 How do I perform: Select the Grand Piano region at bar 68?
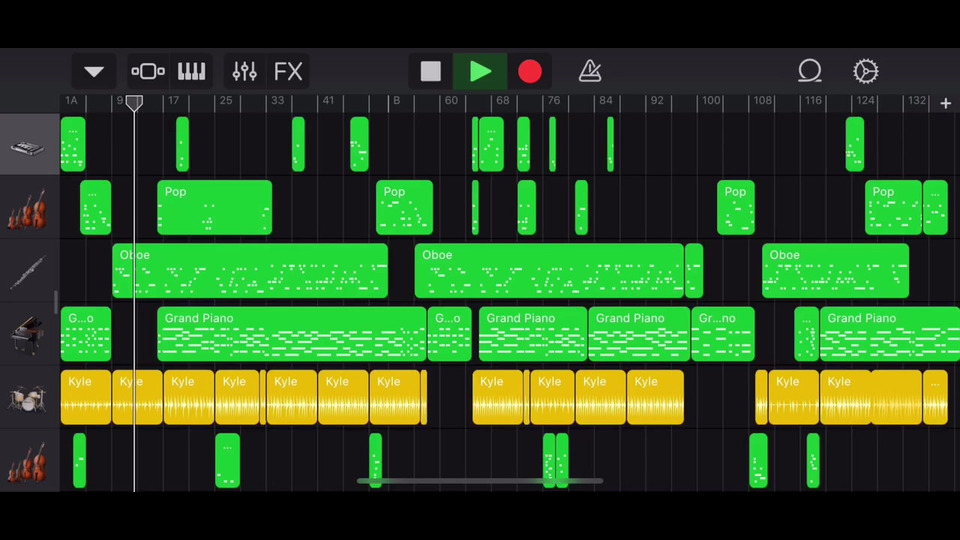(533, 334)
